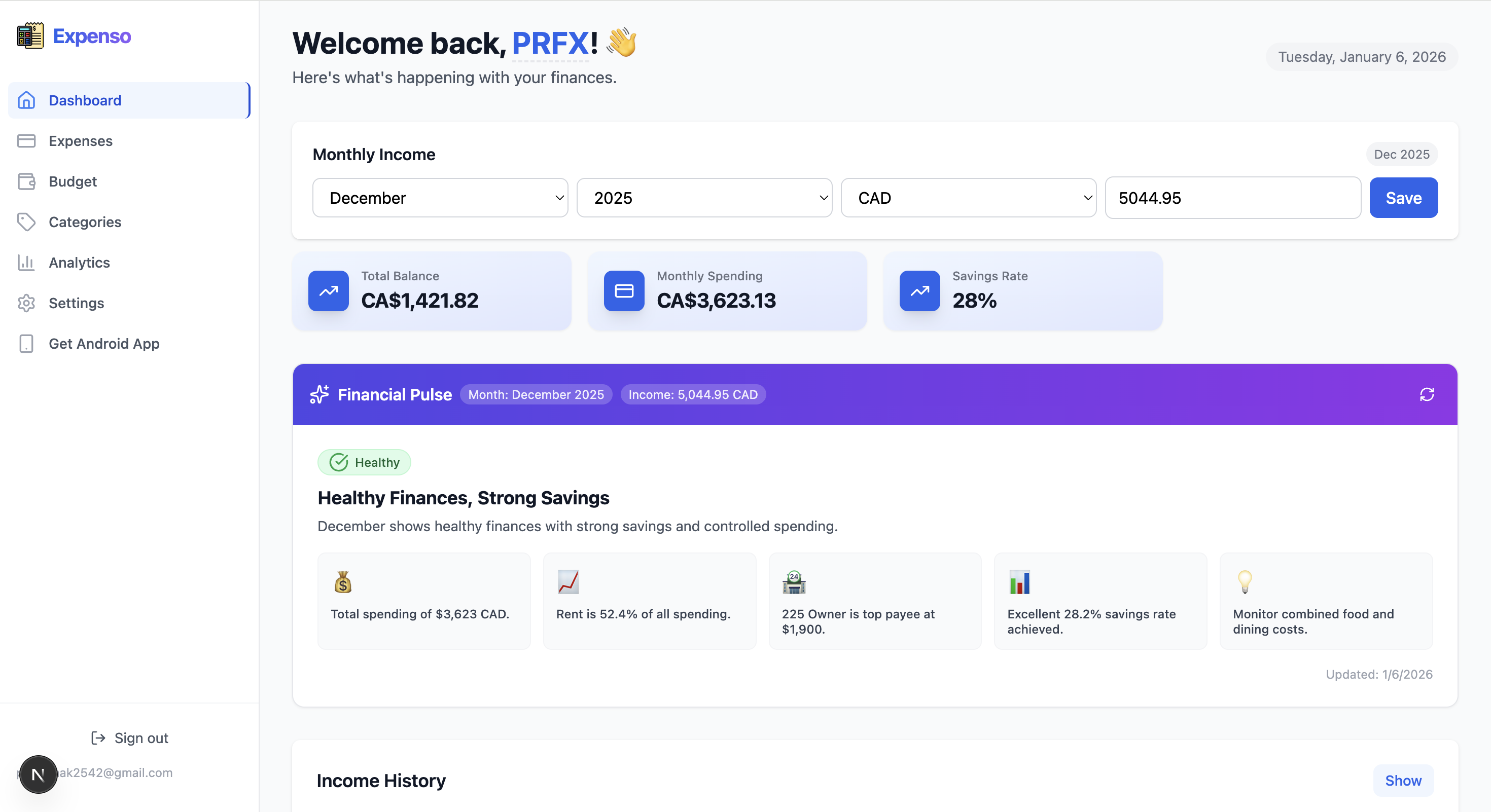The image size is (1491, 812).
Task: Switch to the Expenses section
Action: tap(80, 140)
